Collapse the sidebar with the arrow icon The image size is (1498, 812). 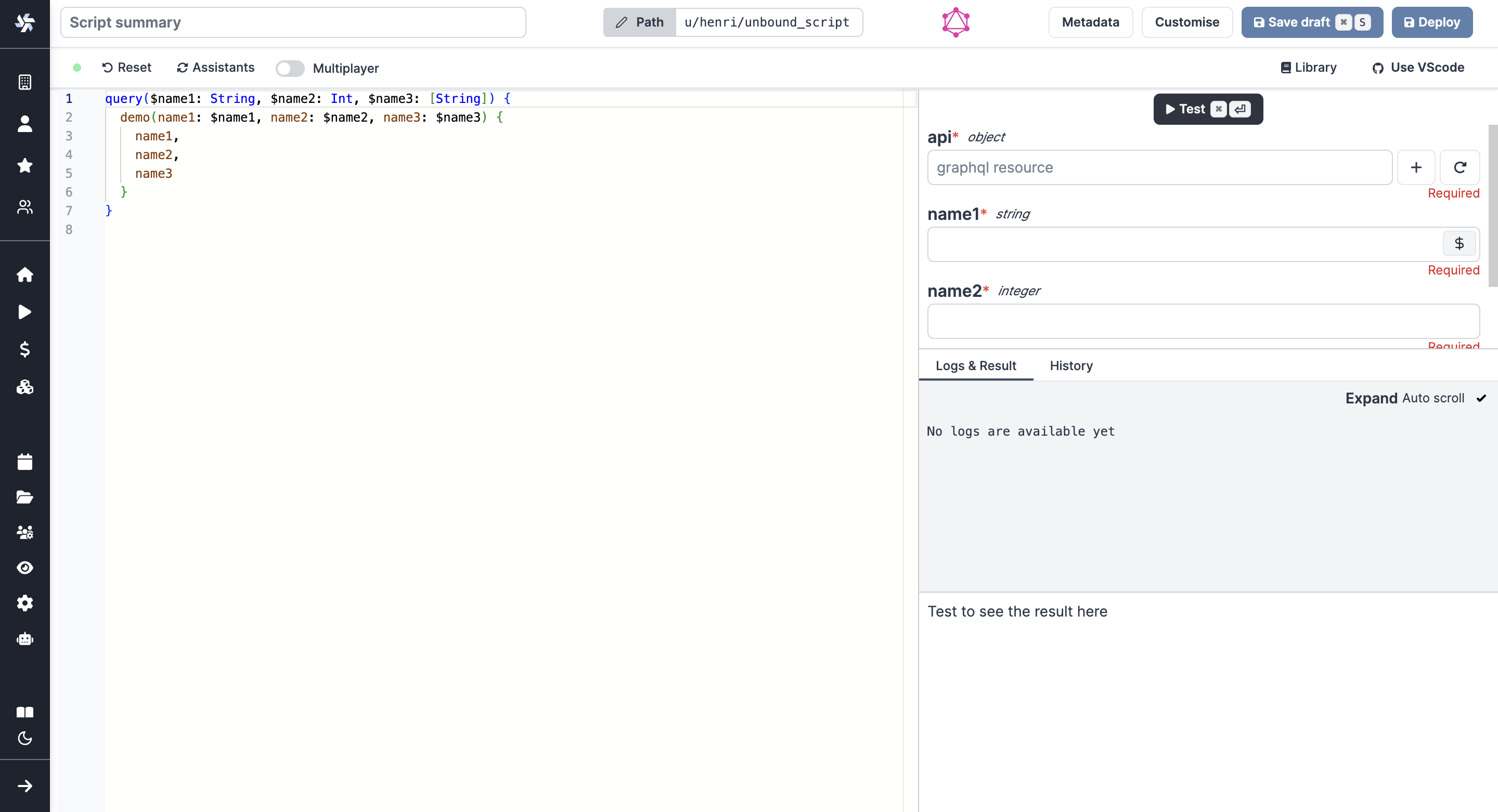(x=25, y=785)
